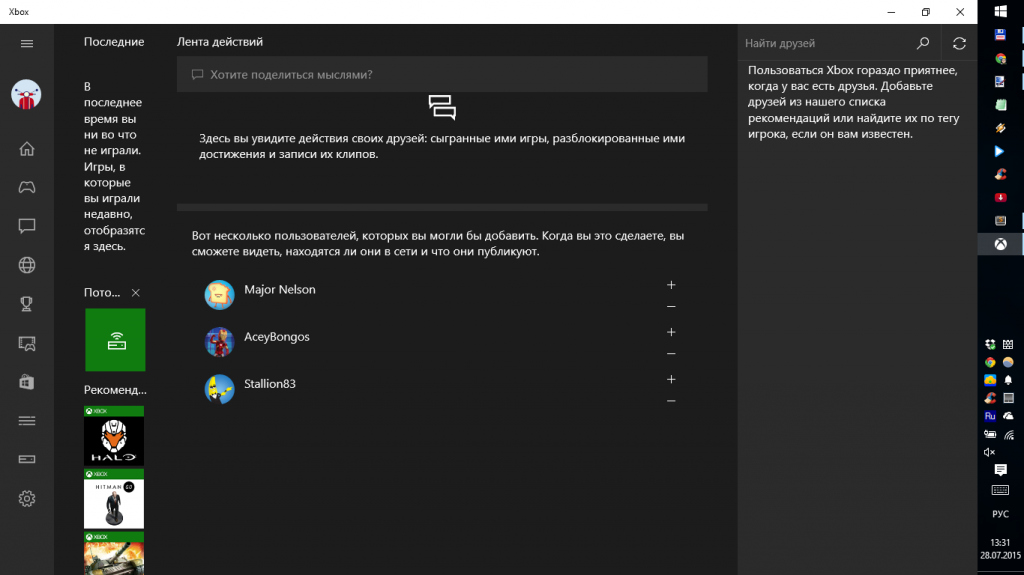This screenshot has width=1024, height=575.
Task: Open Achievements trophy icon
Action: [27, 304]
